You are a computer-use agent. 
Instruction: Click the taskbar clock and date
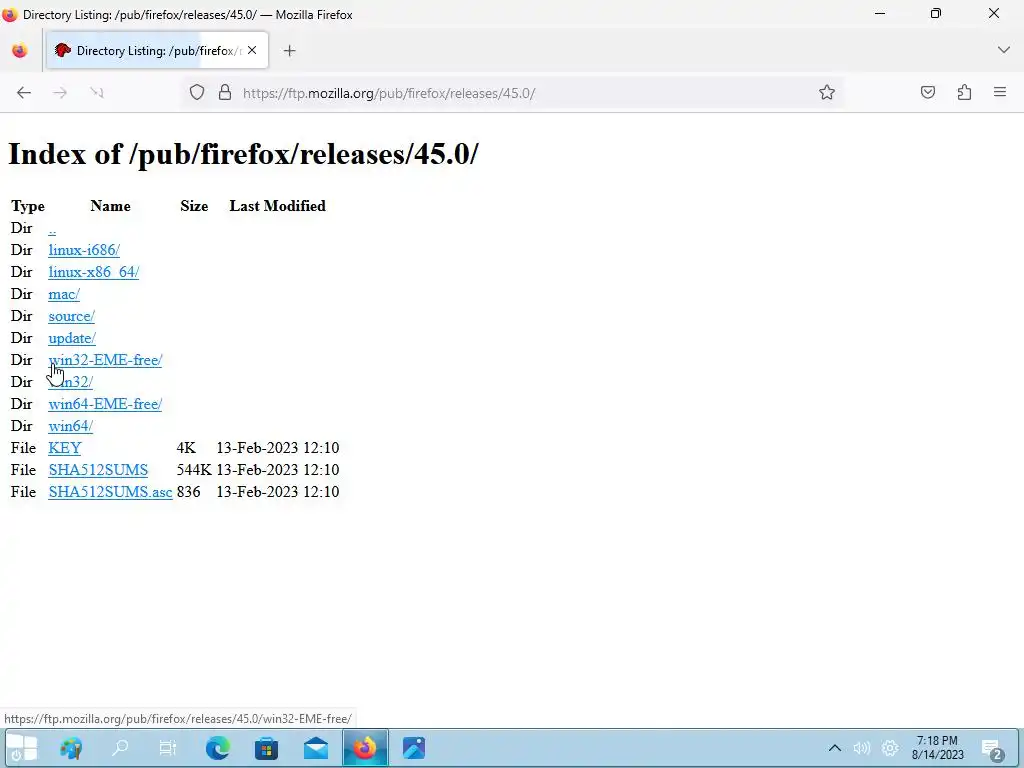click(x=938, y=748)
